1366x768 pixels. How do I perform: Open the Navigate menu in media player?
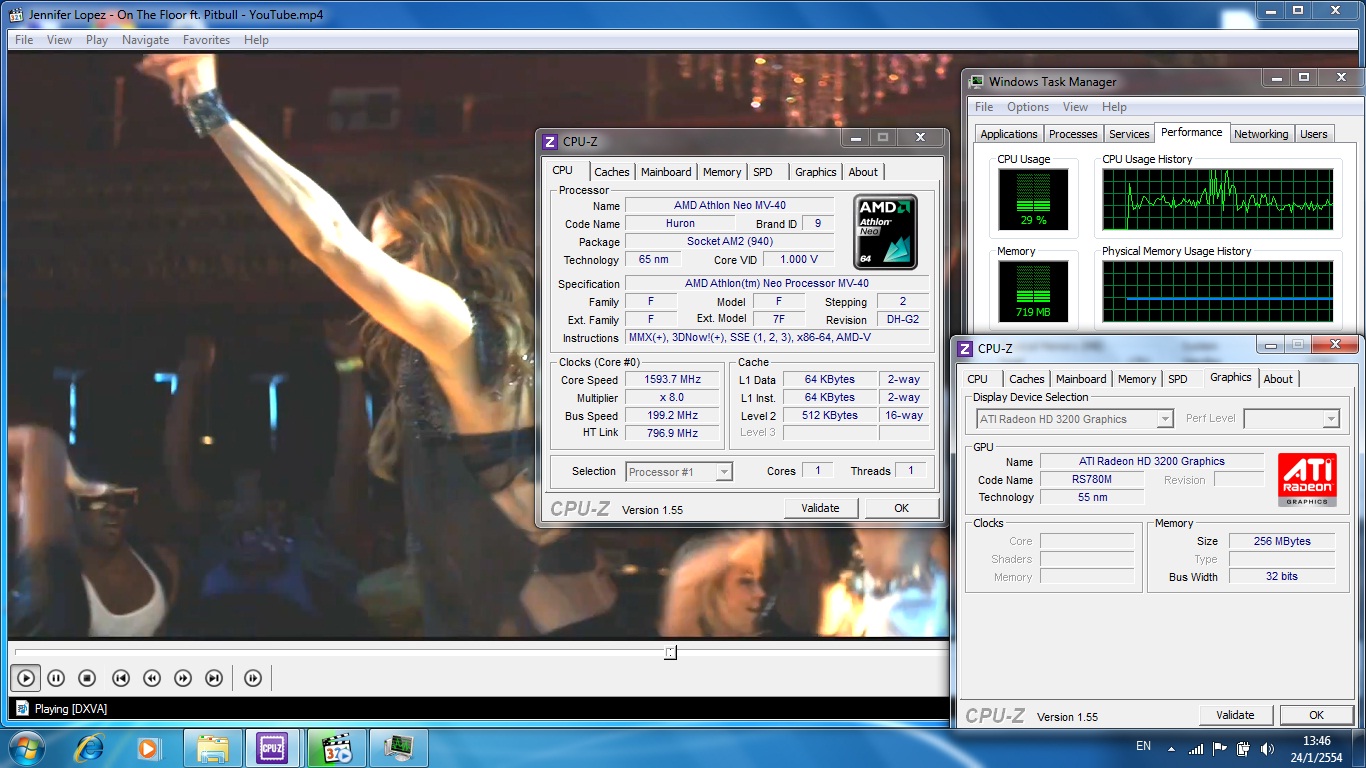tap(145, 40)
